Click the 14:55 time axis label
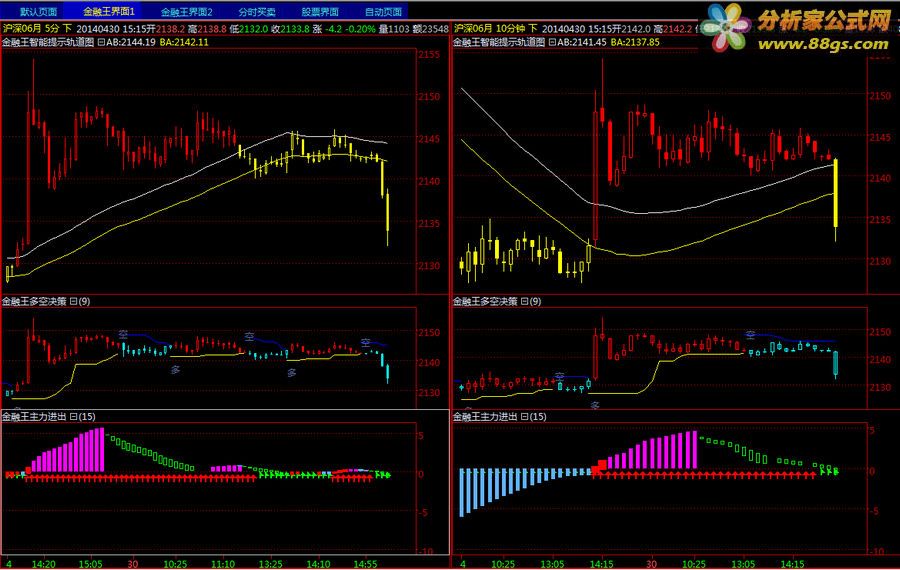This screenshot has height=570, width=900. click(x=365, y=564)
